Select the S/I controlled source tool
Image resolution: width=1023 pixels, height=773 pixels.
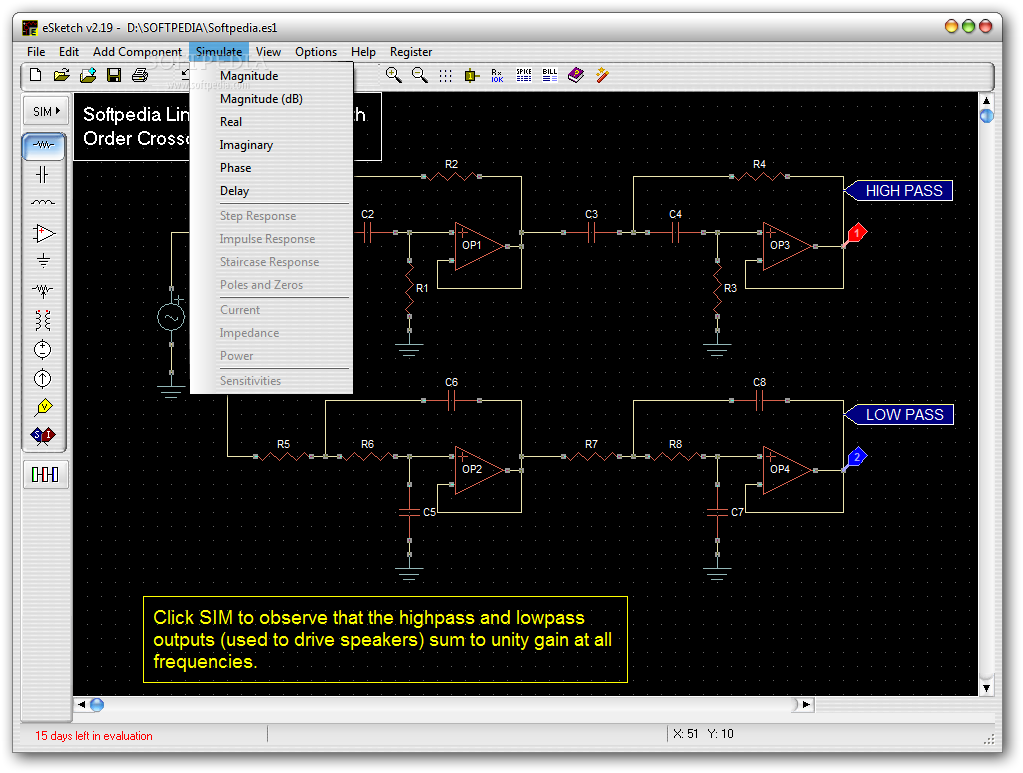[x=43, y=435]
